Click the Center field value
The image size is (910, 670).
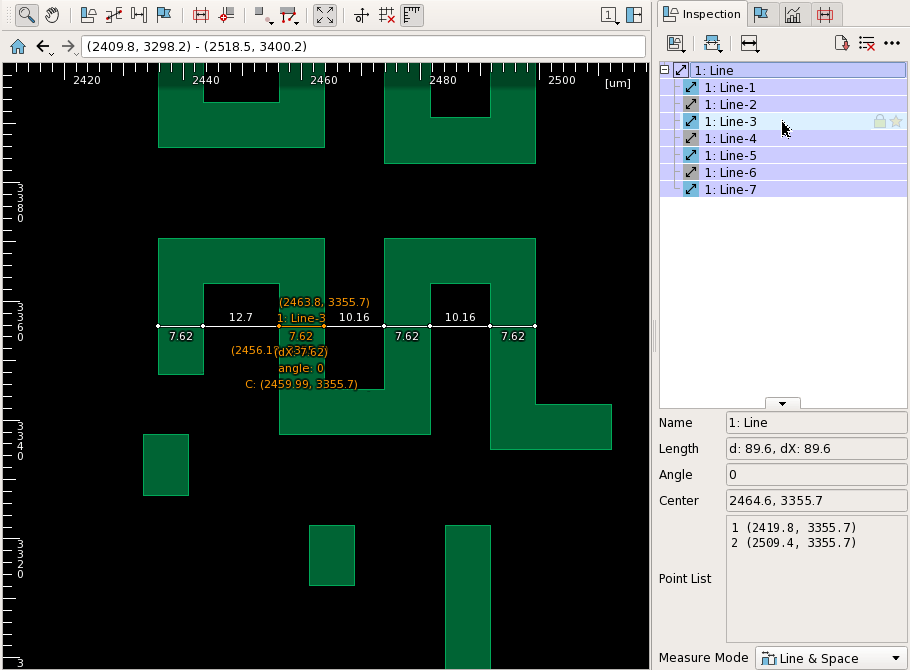click(x=816, y=500)
